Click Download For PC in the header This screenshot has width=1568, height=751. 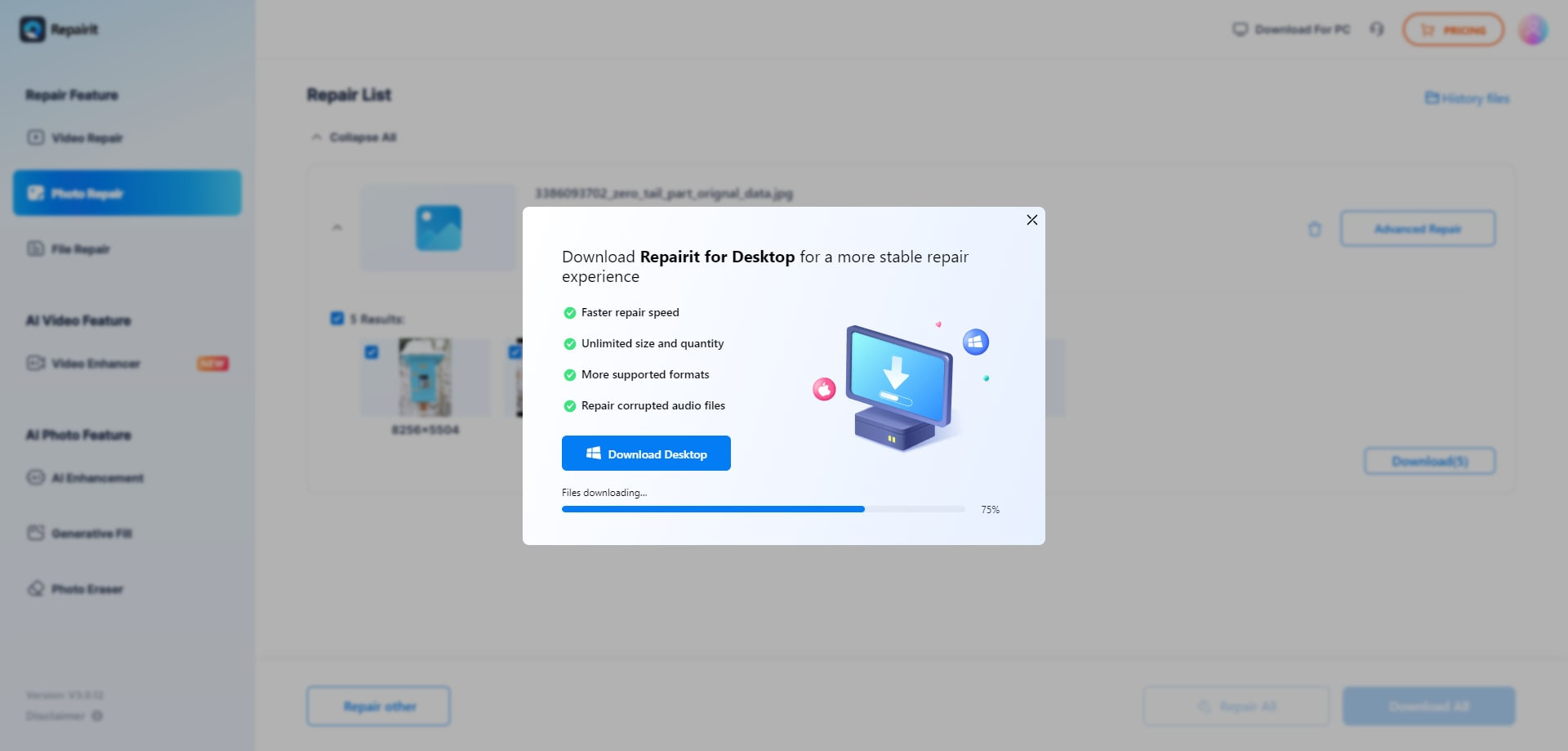click(x=1291, y=29)
